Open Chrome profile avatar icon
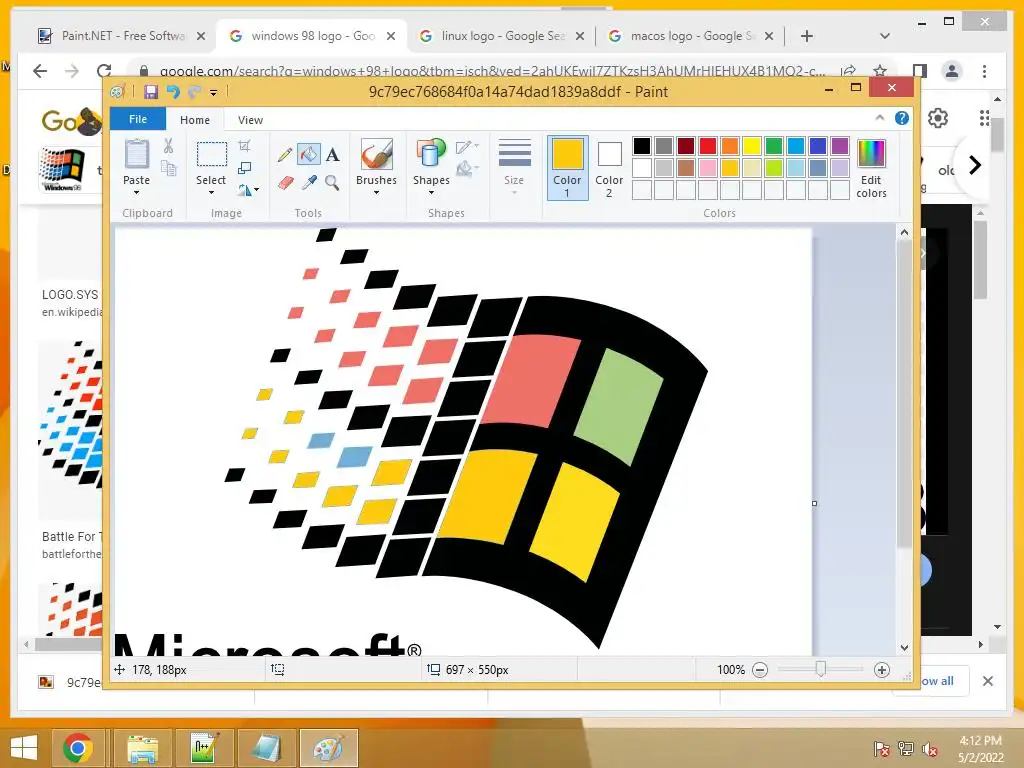This screenshot has height=768, width=1024. click(952, 71)
